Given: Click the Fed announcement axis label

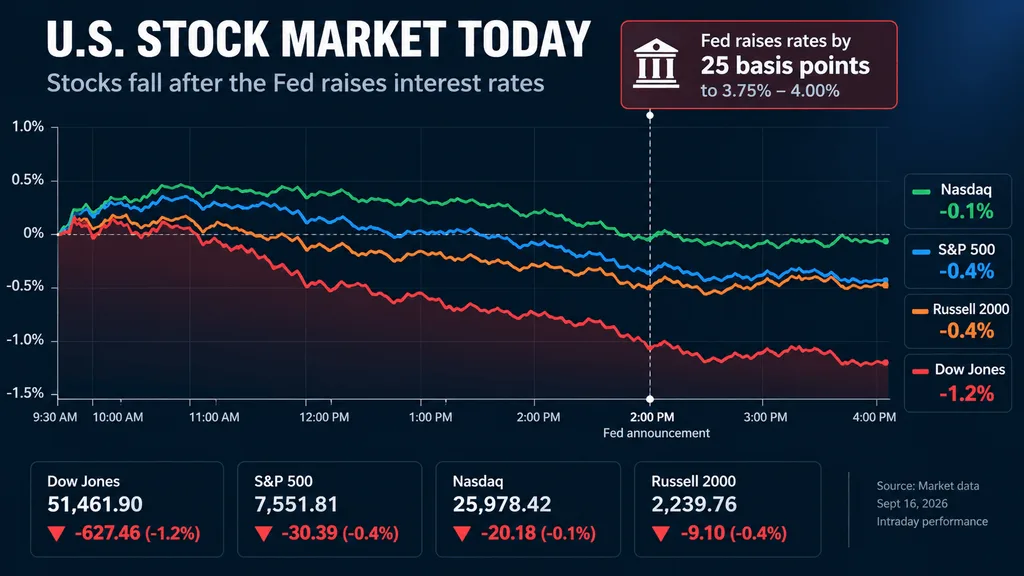Looking at the screenshot, I should pyautogui.click(x=656, y=433).
